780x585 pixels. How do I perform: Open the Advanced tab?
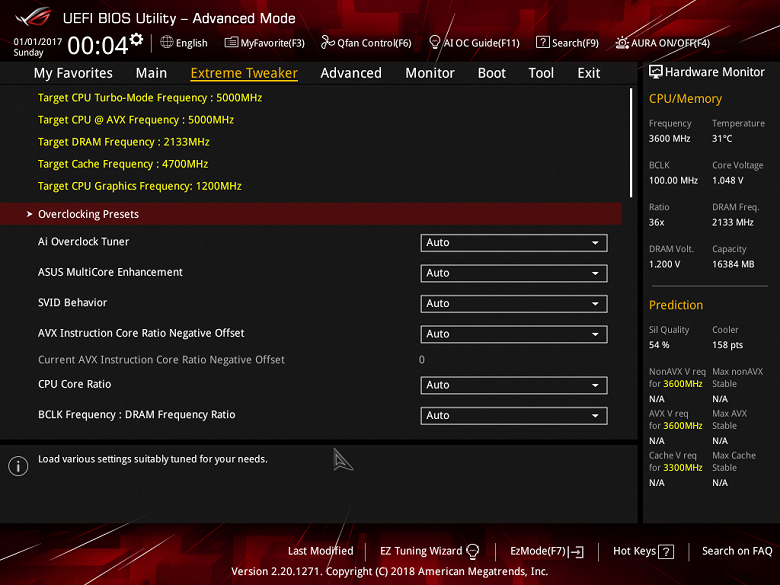(351, 73)
